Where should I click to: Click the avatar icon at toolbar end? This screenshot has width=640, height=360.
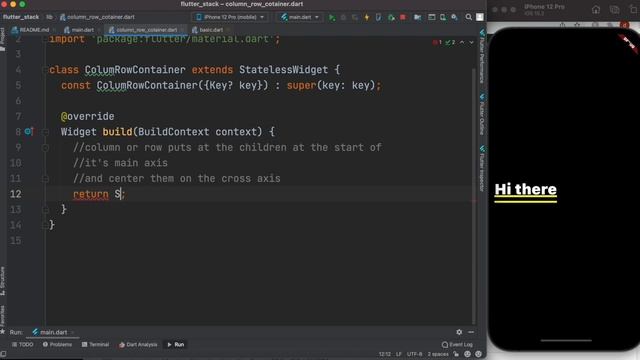tap(480, 17)
